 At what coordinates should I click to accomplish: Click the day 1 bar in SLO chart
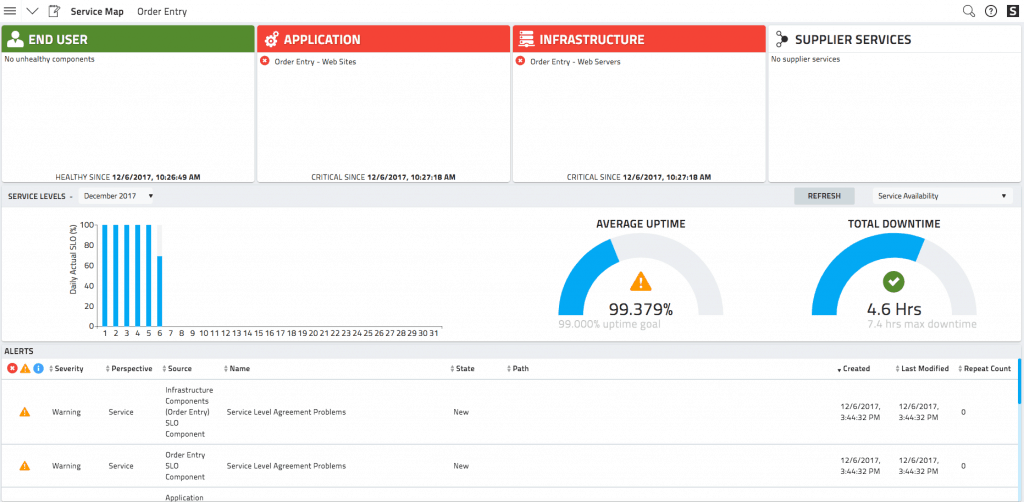pos(104,275)
